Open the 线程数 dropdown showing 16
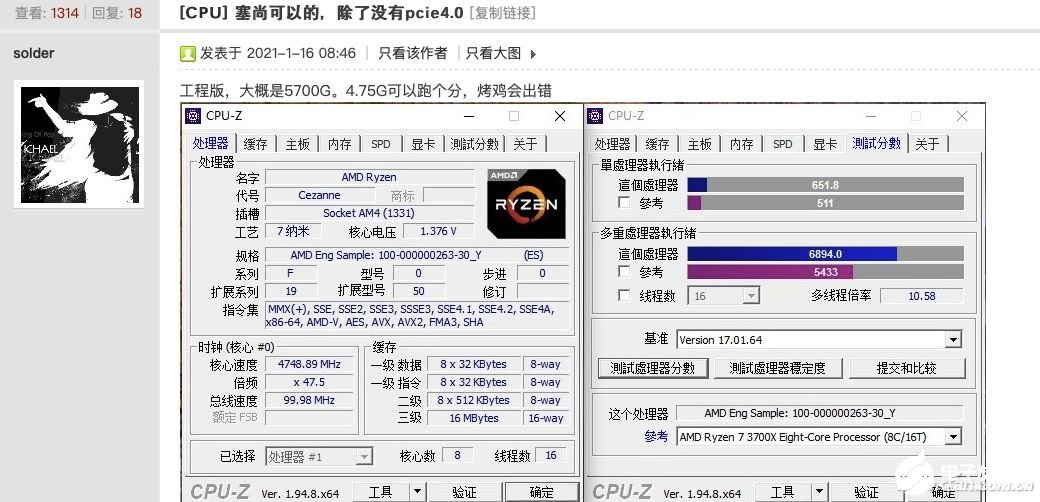 pyautogui.click(x=724, y=296)
